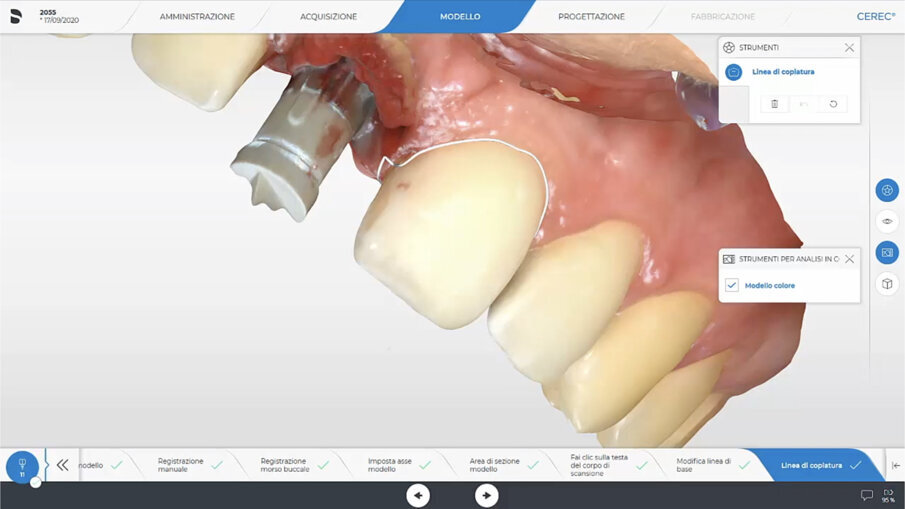Close the Strumenti per analisi panel
905x509 pixels.
tap(849, 258)
